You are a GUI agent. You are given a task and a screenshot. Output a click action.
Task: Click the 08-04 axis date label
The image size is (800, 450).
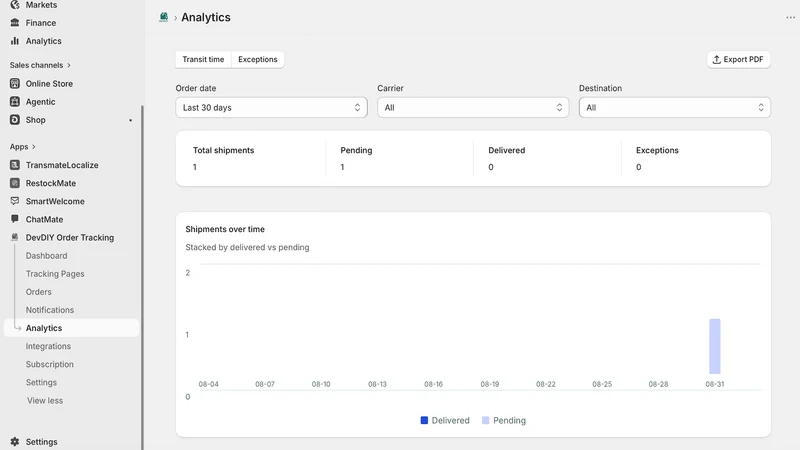[209, 384]
